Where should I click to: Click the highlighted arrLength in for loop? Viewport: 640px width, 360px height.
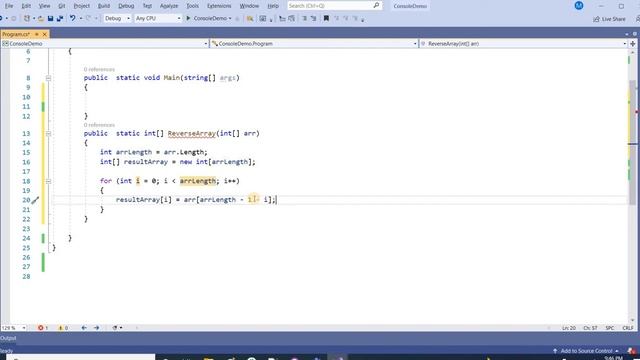(x=198, y=181)
